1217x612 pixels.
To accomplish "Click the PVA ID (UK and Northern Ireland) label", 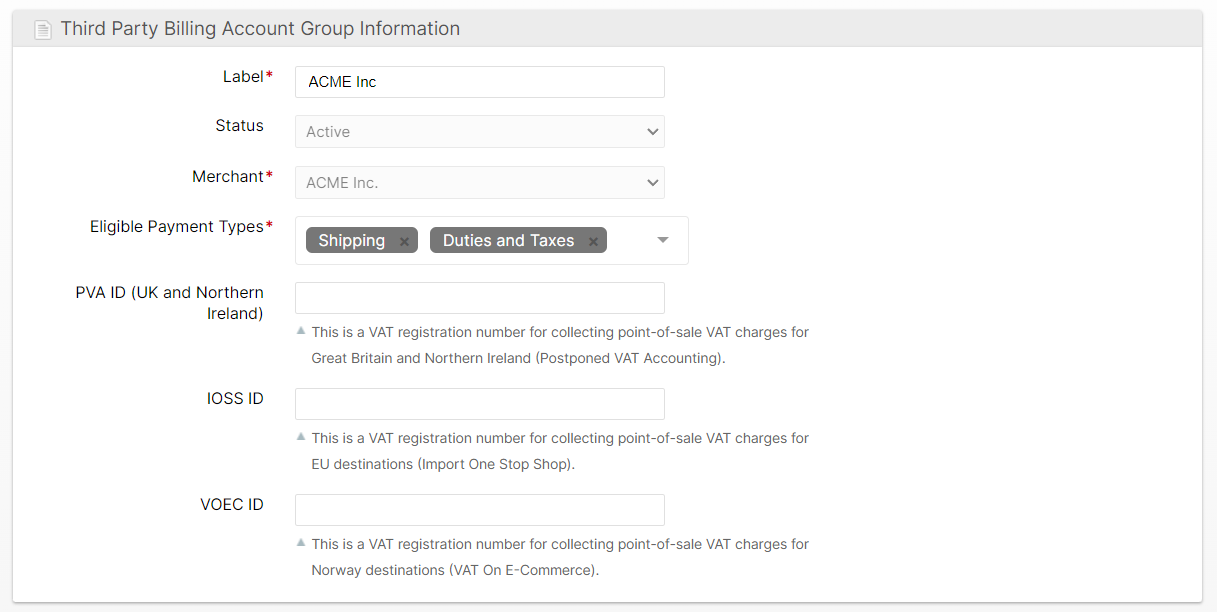I will (x=169, y=303).
